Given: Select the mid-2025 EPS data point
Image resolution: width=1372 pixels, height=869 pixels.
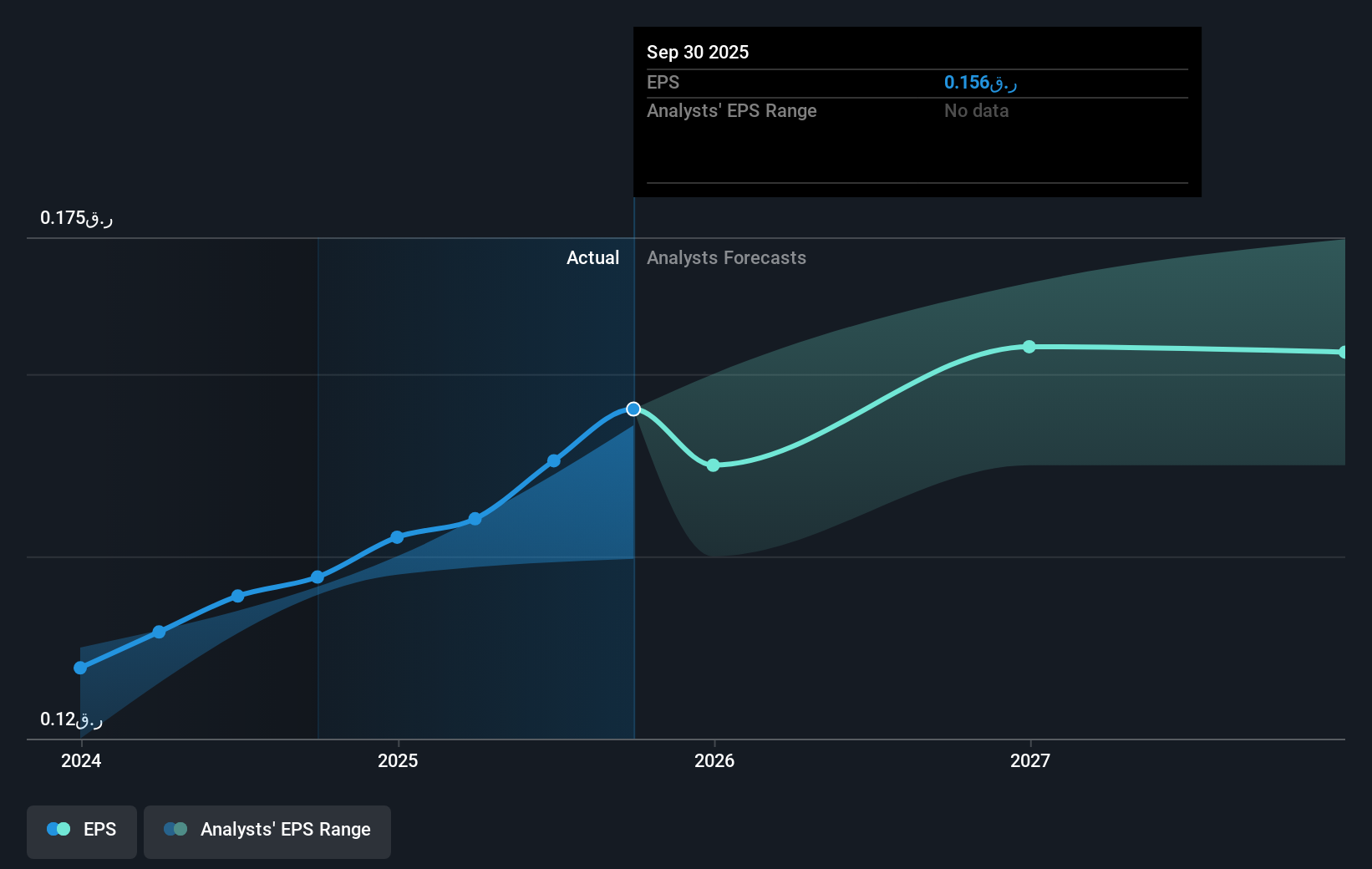Looking at the screenshot, I should tap(474, 519).
